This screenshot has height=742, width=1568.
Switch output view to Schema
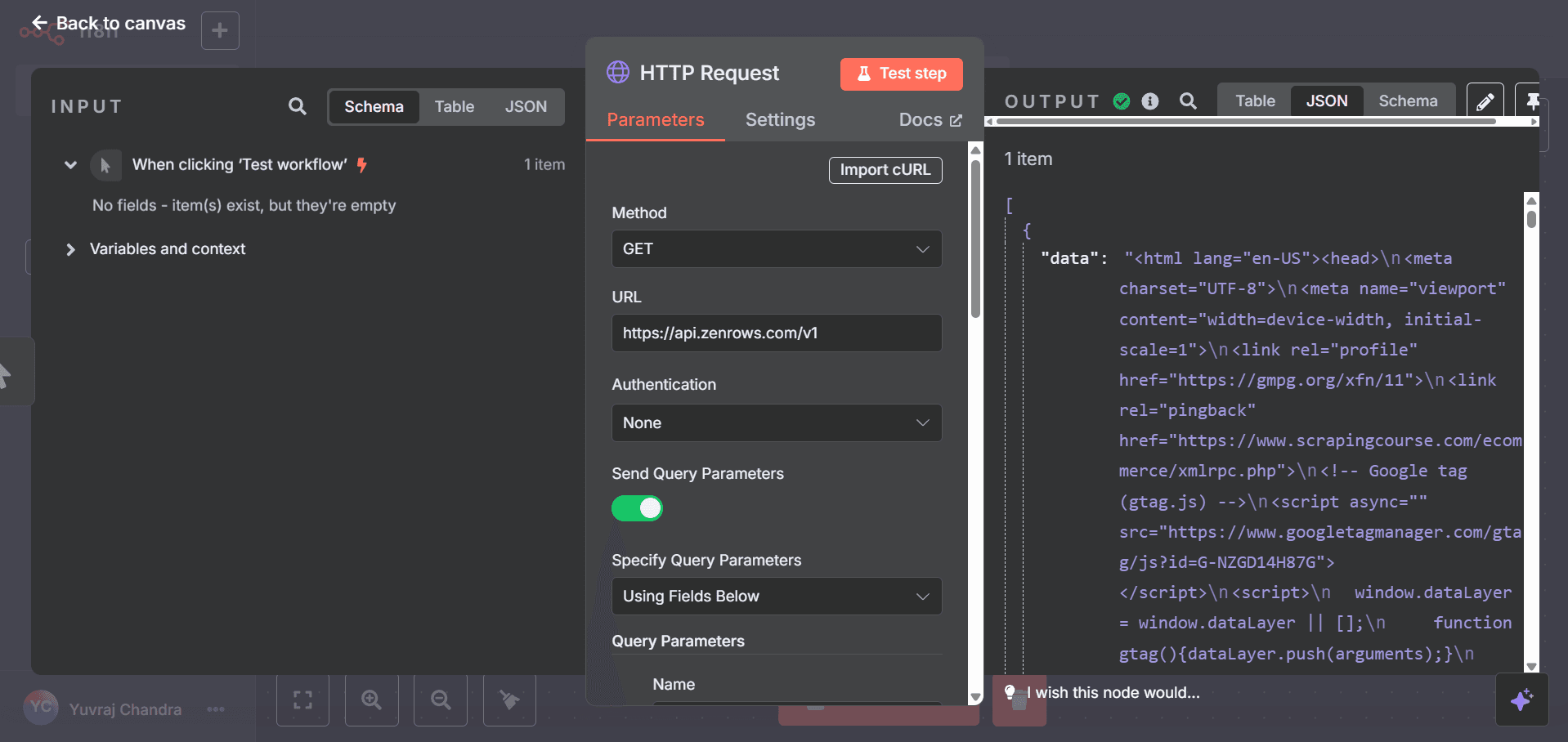point(1408,101)
